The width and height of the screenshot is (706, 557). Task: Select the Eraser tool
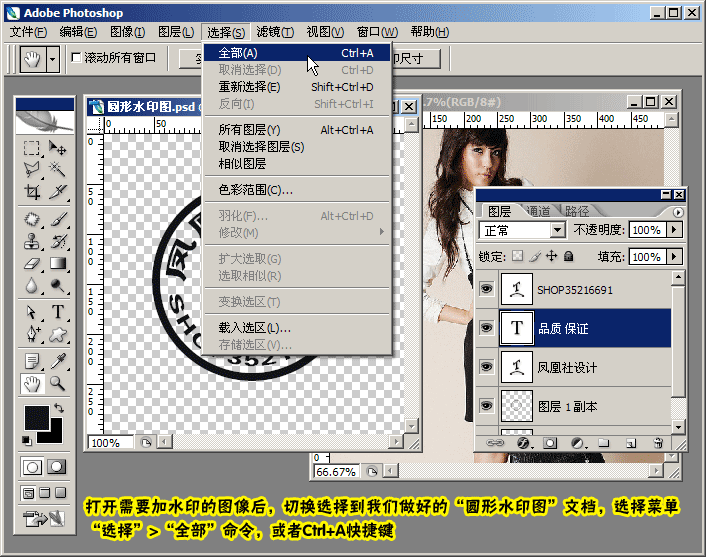[x=32, y=263]
